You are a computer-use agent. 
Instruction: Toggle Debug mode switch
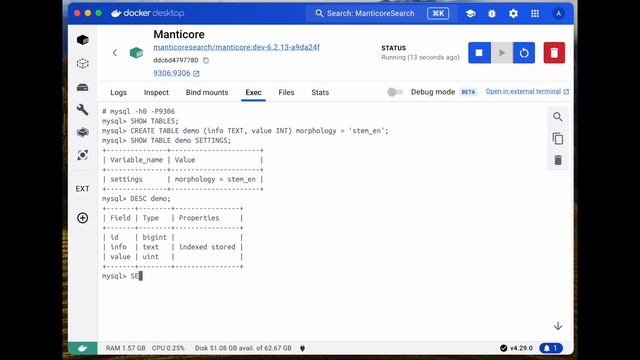(395, 92)
